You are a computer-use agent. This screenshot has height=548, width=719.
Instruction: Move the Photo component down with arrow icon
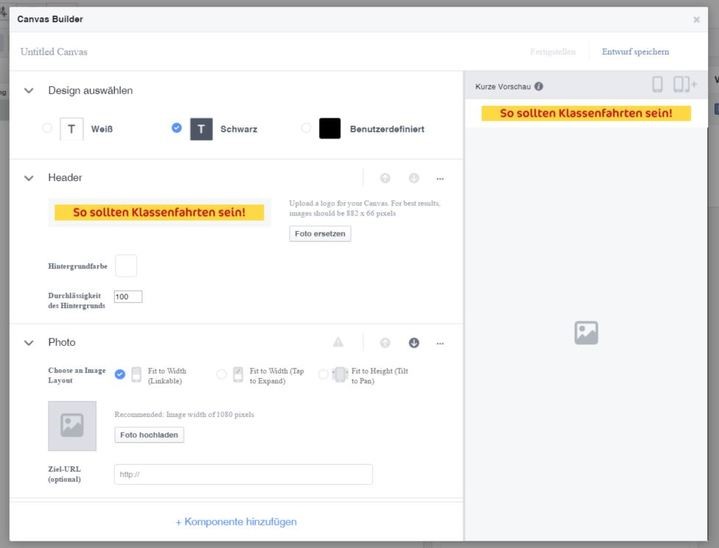(413, 343)
